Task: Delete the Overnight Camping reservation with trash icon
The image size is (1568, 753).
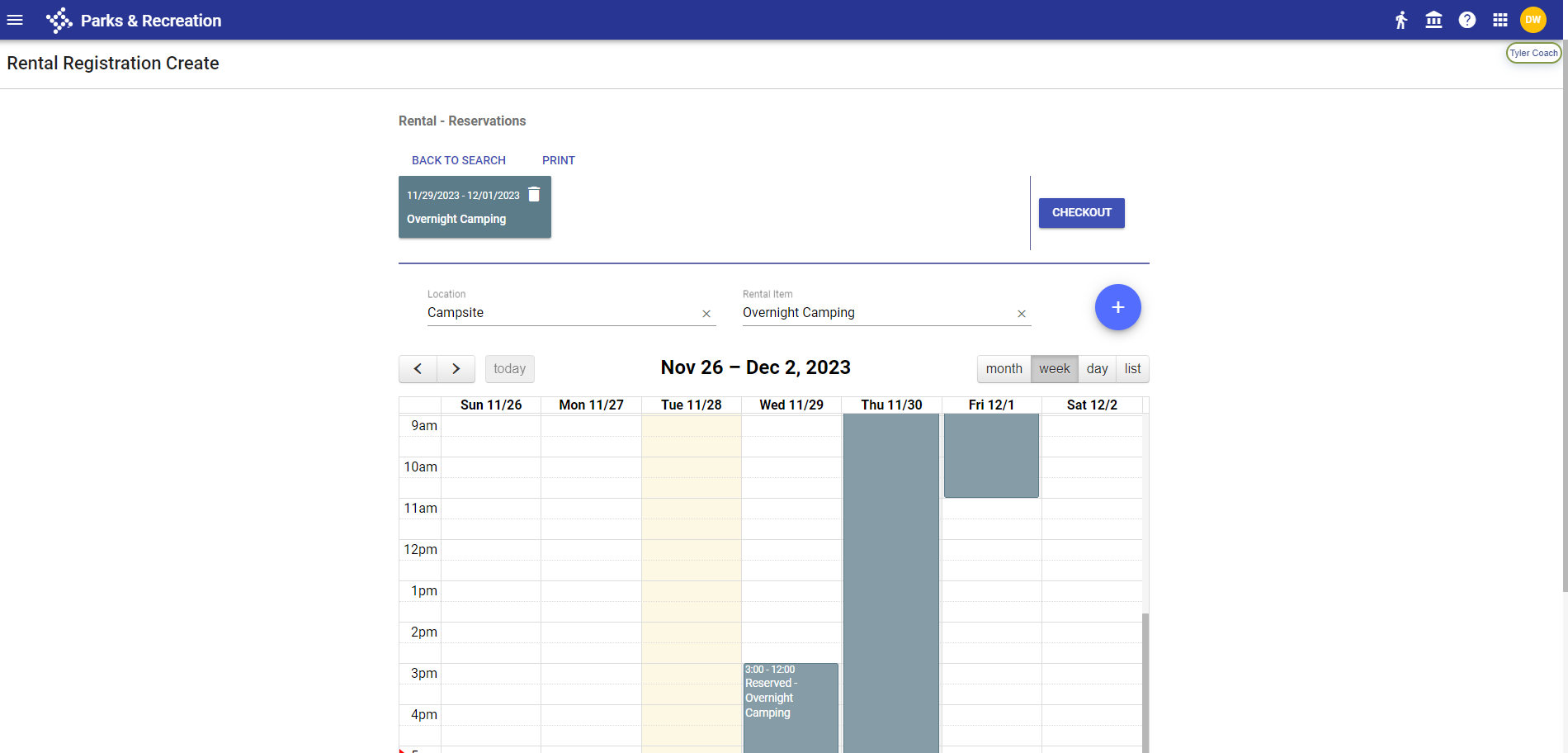Action: coord(534,194)
